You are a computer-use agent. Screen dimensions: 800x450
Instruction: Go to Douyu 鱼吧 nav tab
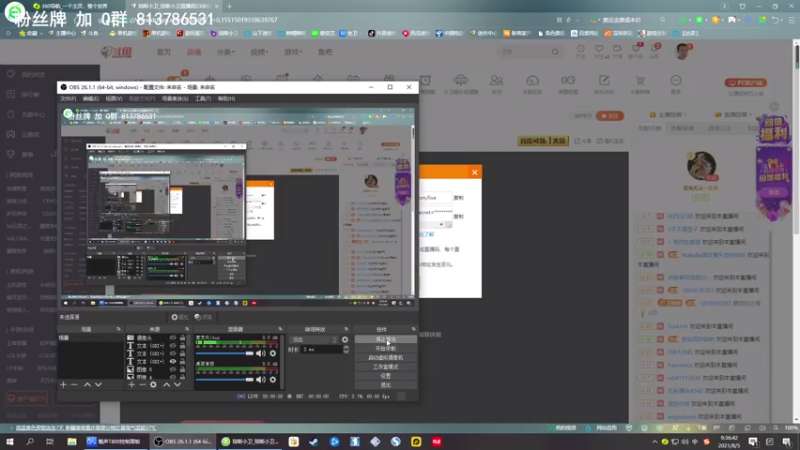(x=325, y=52)
